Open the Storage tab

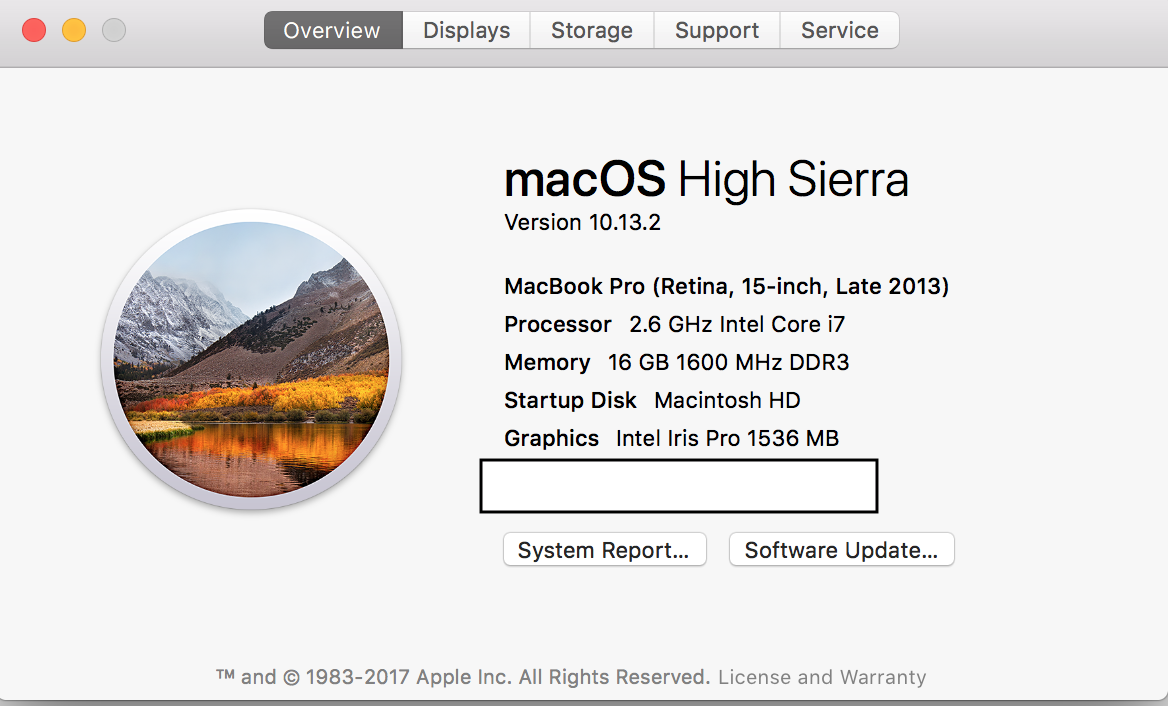(592, 30)
